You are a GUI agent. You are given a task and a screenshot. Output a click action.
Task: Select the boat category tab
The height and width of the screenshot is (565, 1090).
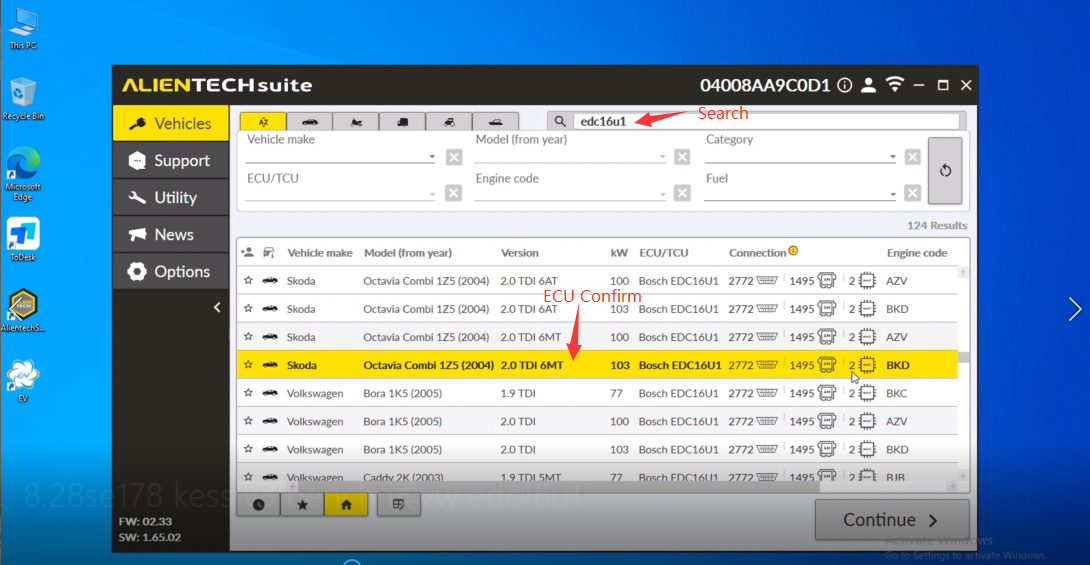coord(496,122)
